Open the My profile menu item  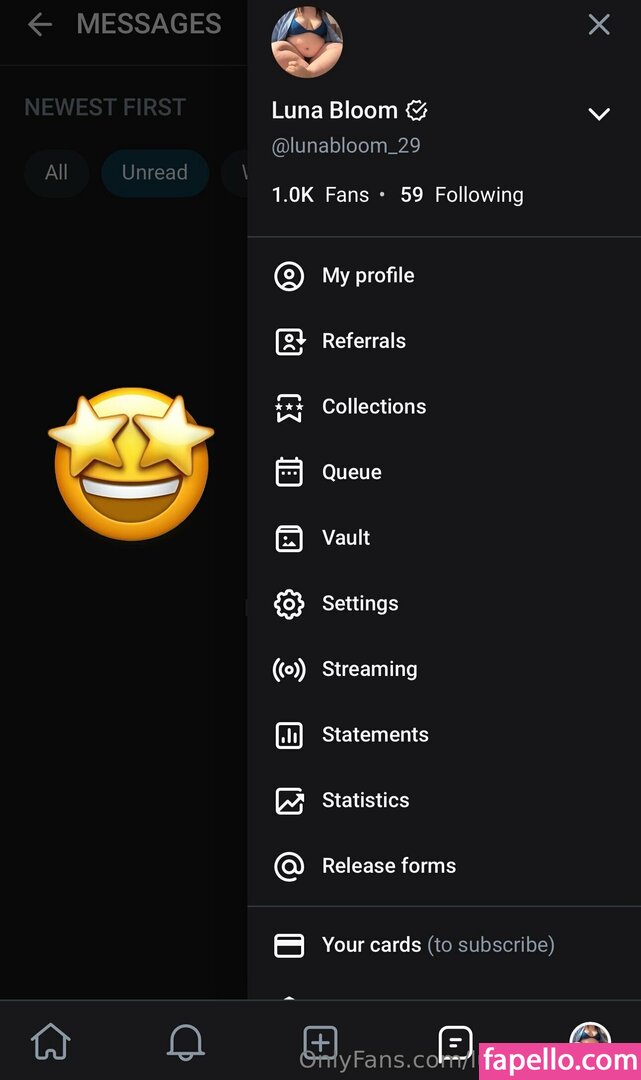click(x=368, y=276)
